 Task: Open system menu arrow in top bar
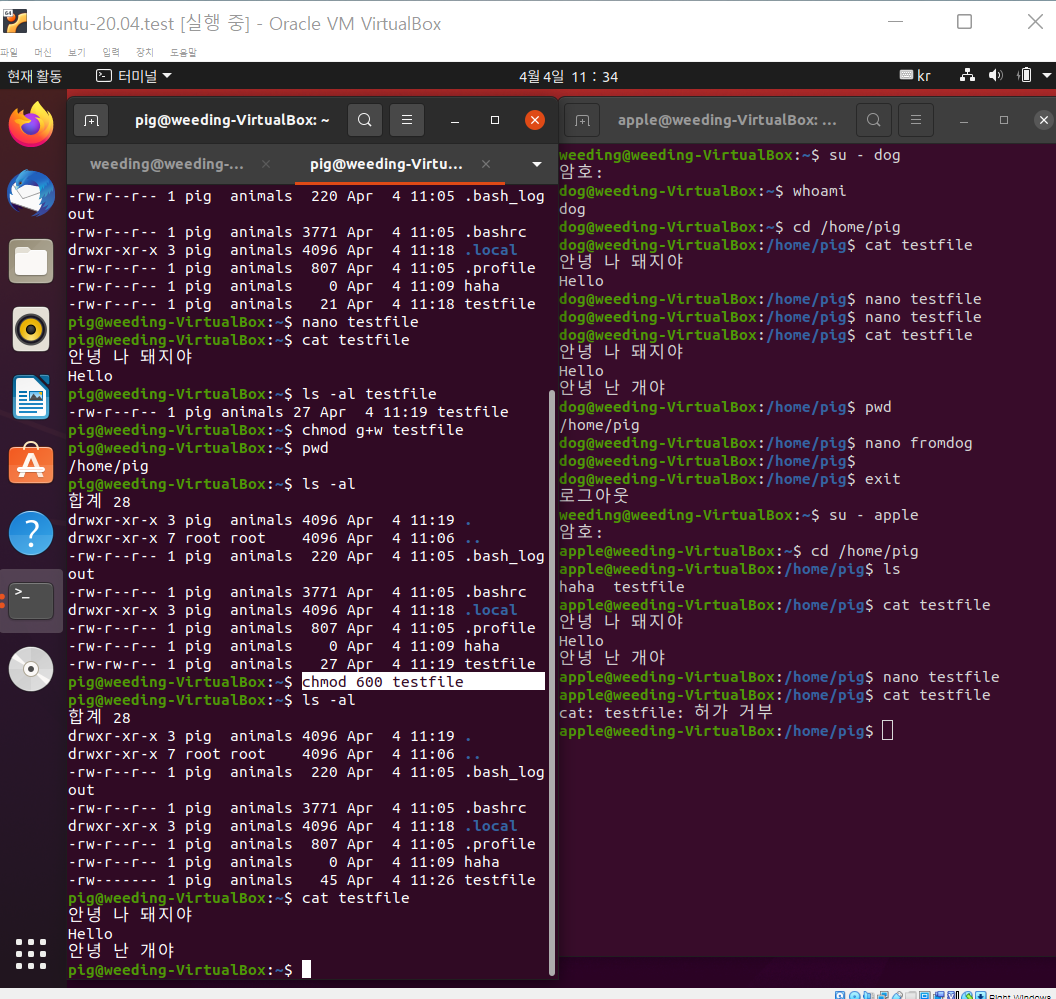point(1047,75)
